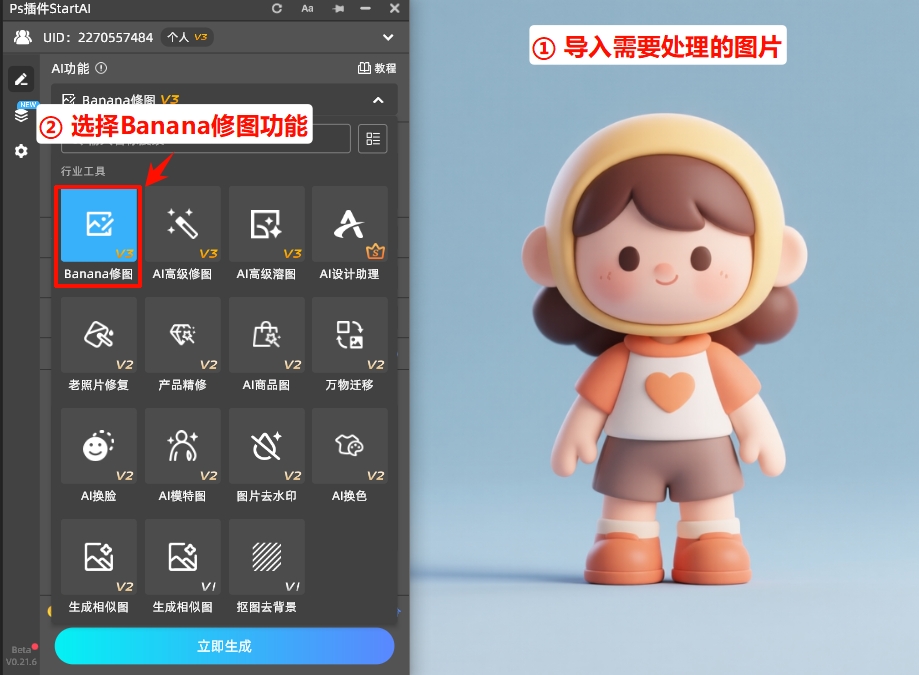The height and width of the screenshot is (675, 919).
Task: Open the AI设计助理 assistant
Action: pos(349,225)
